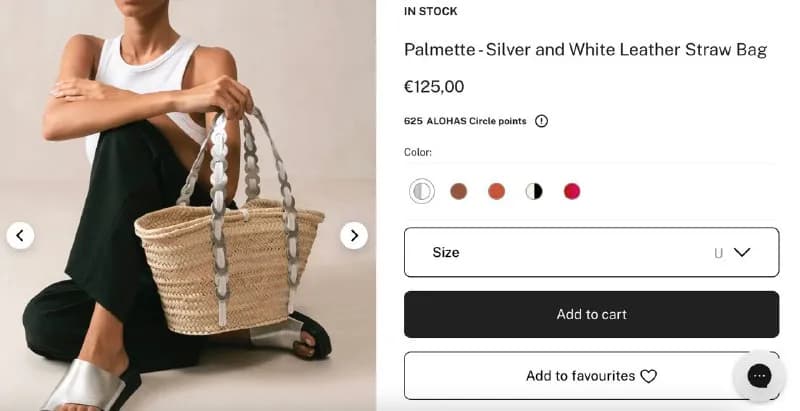Add the straw bag to cart
The image size is (800, 411).
tap(591, 314)
